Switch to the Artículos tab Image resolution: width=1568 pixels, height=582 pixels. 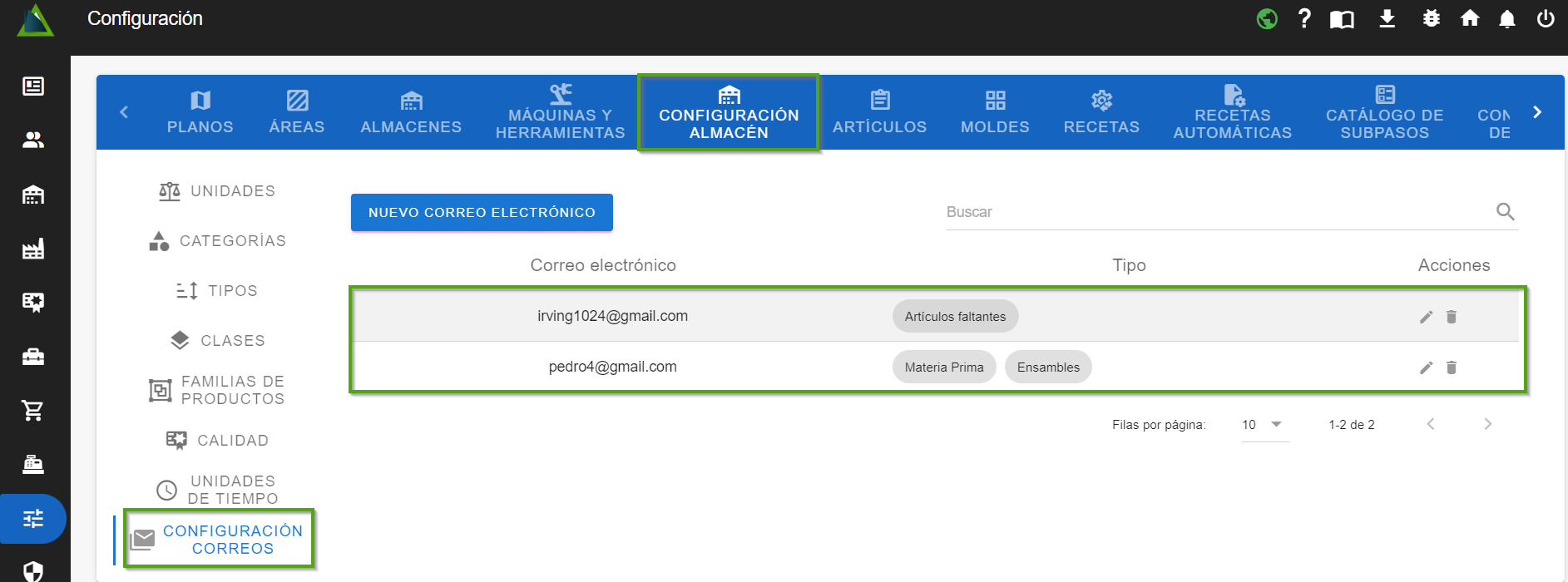(x=879, y=112)
